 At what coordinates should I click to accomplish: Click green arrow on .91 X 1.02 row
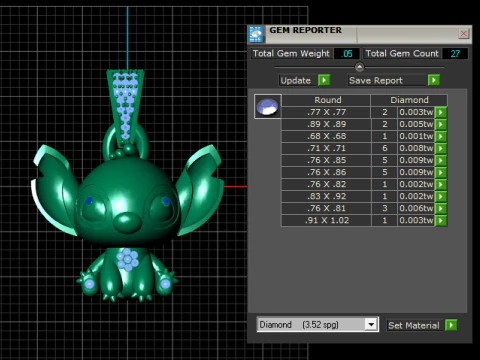pyautogui.click(x=441, y=220)
